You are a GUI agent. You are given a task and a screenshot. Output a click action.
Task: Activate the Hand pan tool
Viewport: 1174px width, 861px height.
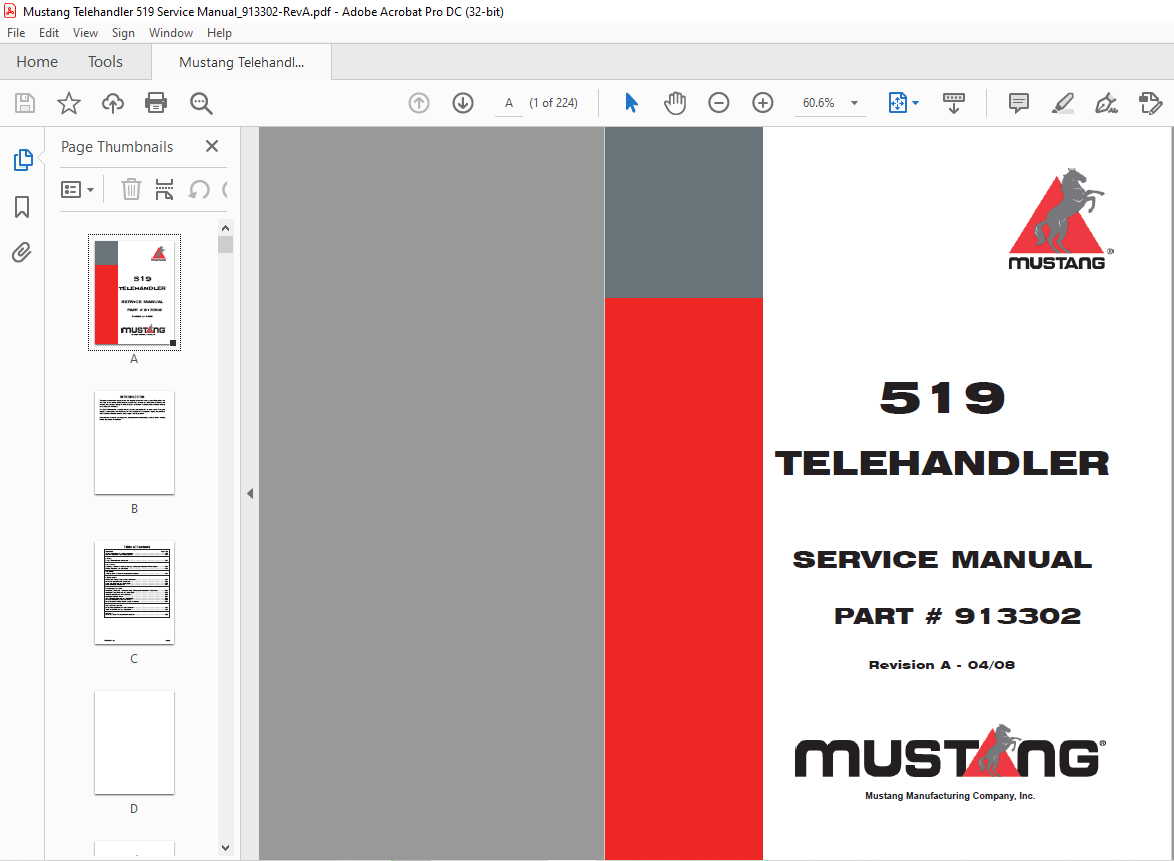[675, 103]
